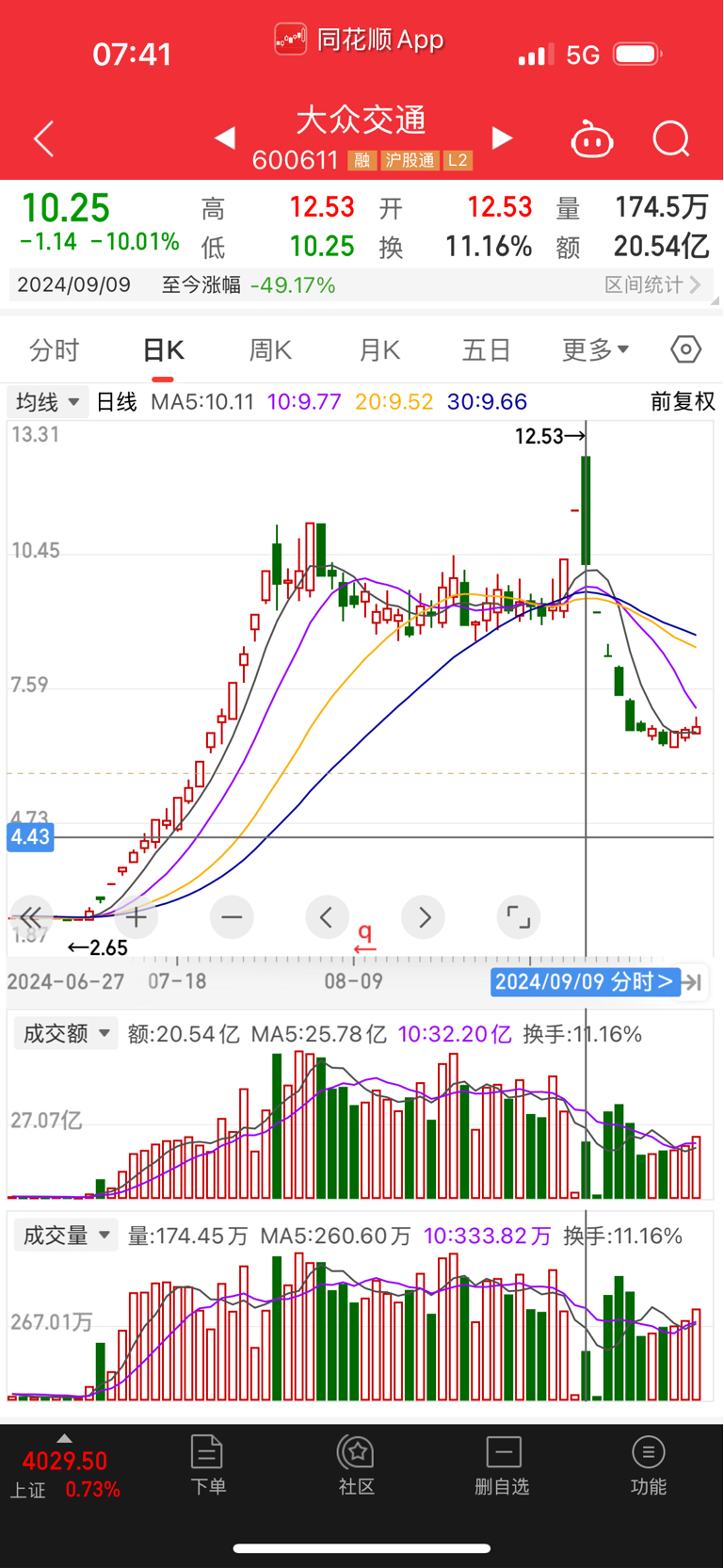The width and height of the screenshot is (724, 1568).
Task: Go back with the left chevron
Action: pyautogui.click(x=43, y=138)
